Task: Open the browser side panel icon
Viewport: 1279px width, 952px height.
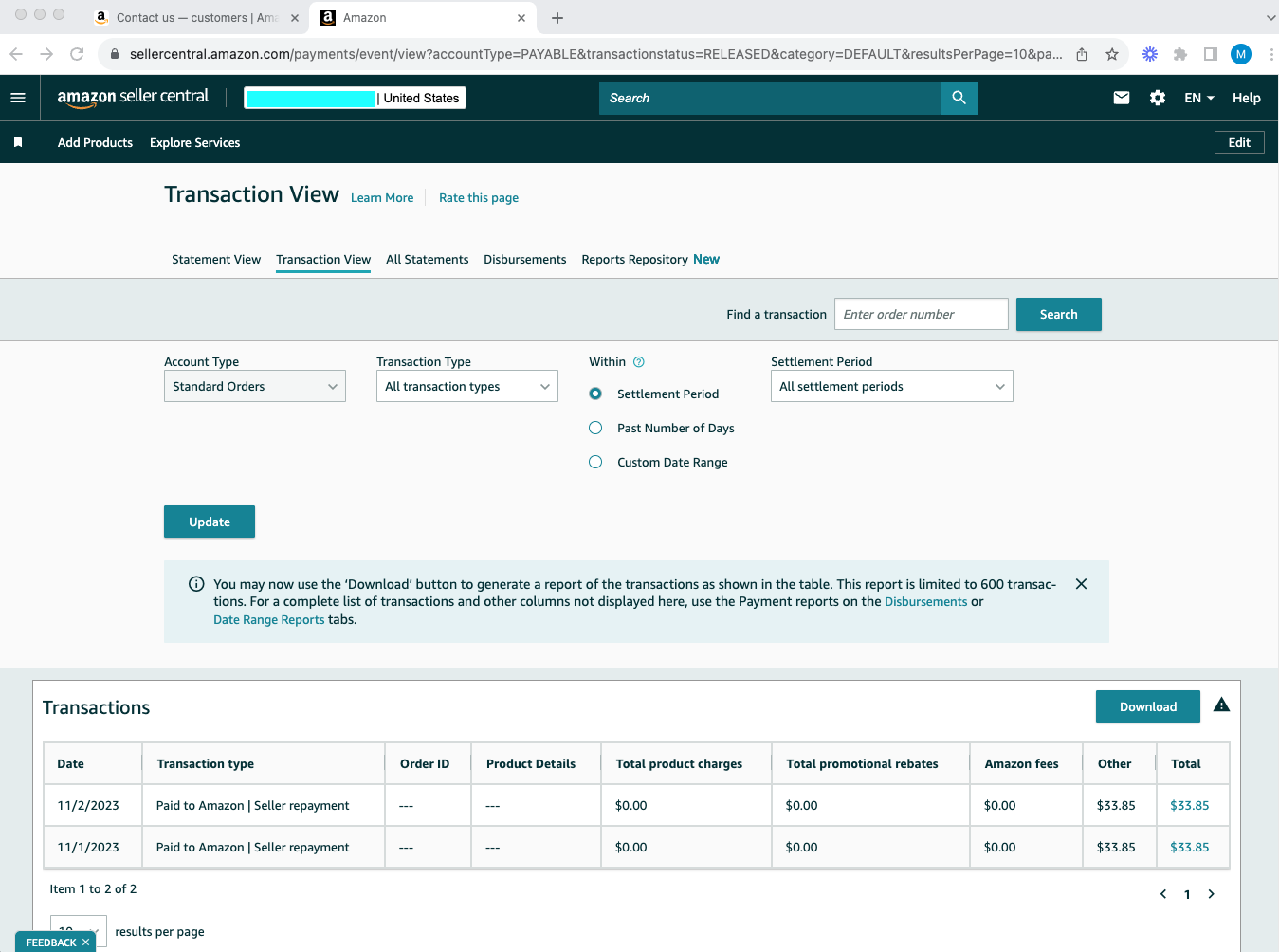Action: pos(1211,54)
